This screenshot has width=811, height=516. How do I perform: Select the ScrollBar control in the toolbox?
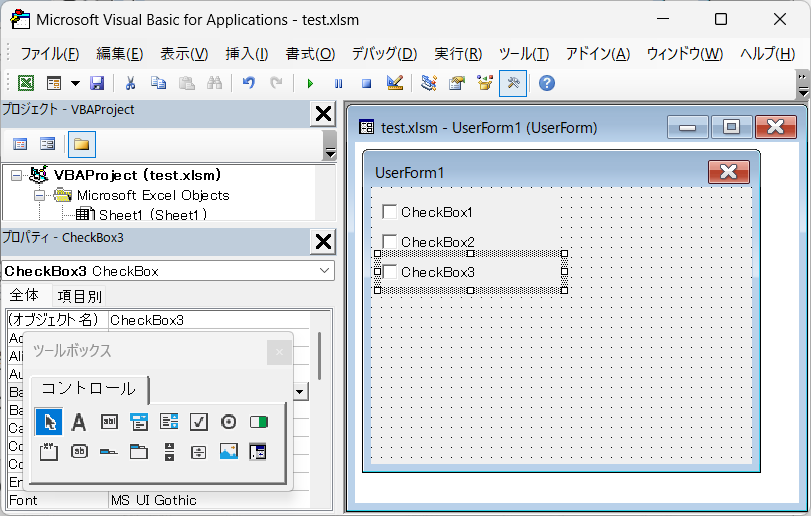(x=169, y=452)
